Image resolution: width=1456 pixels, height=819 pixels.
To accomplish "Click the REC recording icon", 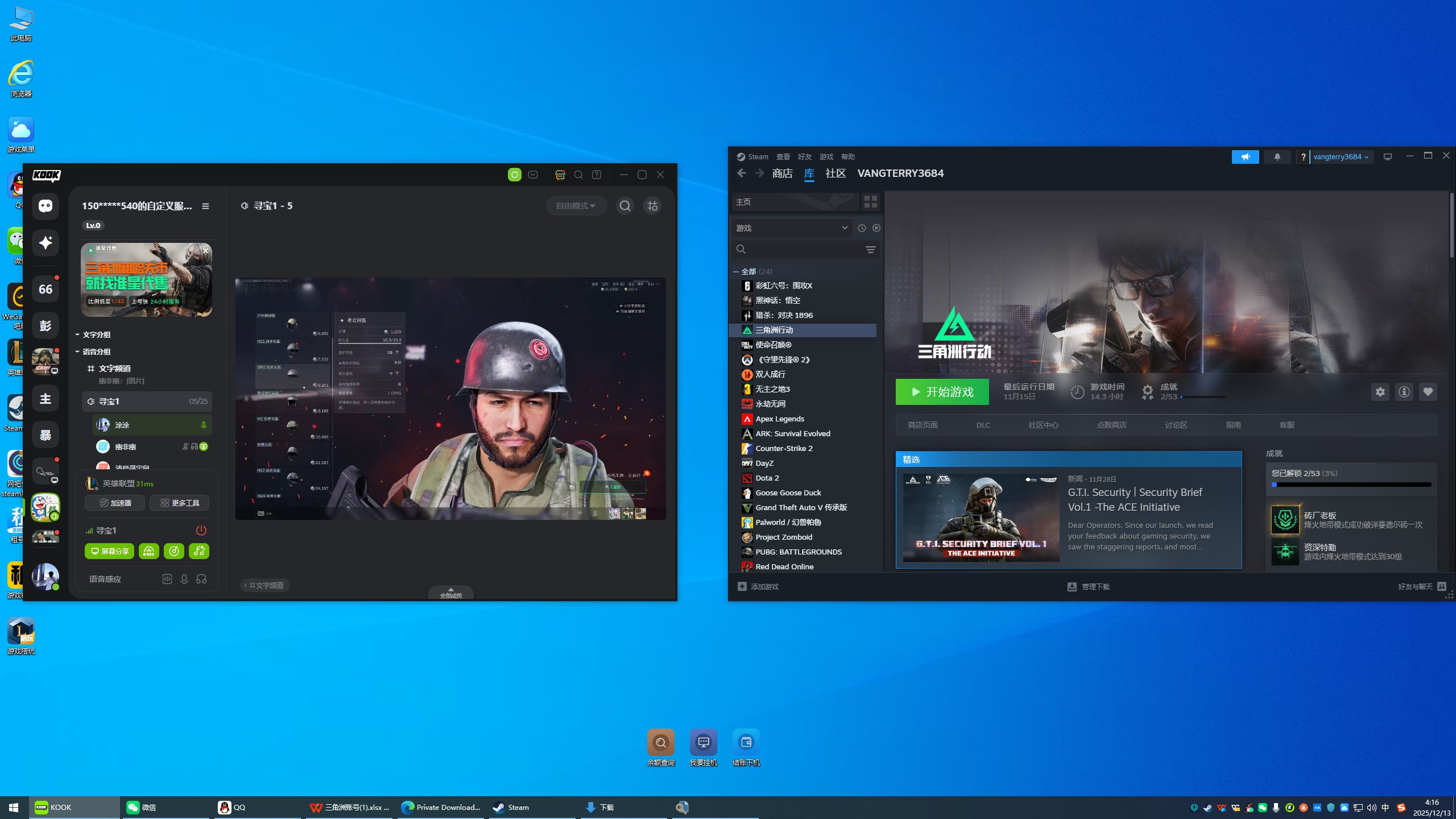I will tap(148, 551).
